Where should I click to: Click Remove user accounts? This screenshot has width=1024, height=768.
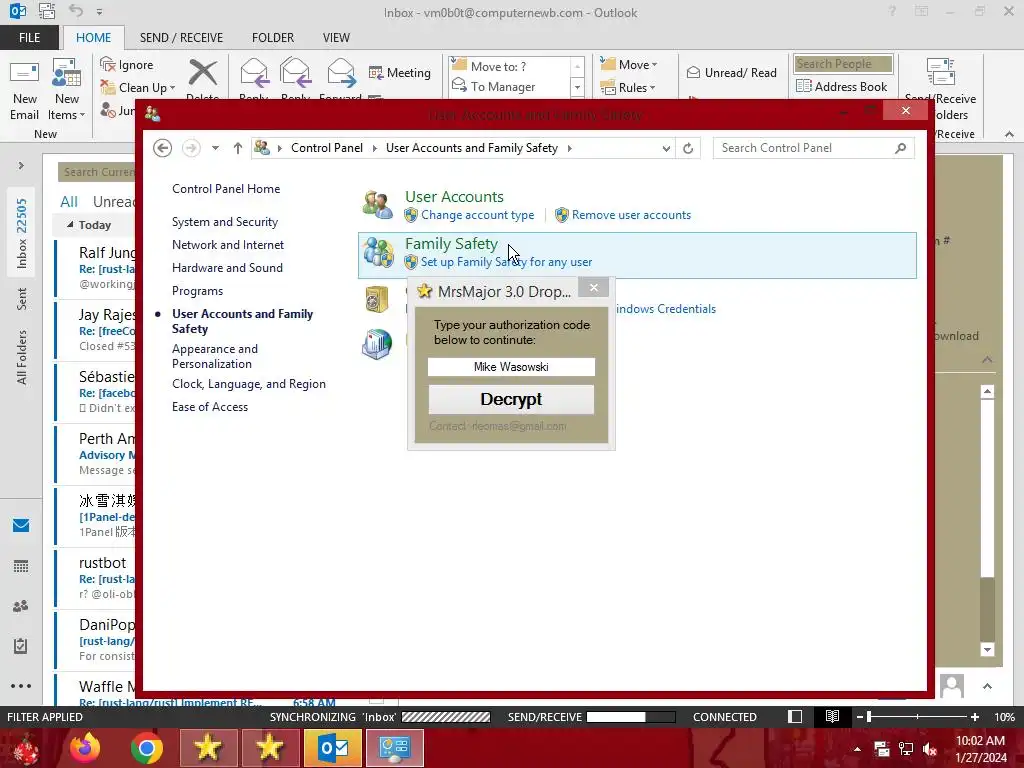pyautogui.click(x=631, y=215)
